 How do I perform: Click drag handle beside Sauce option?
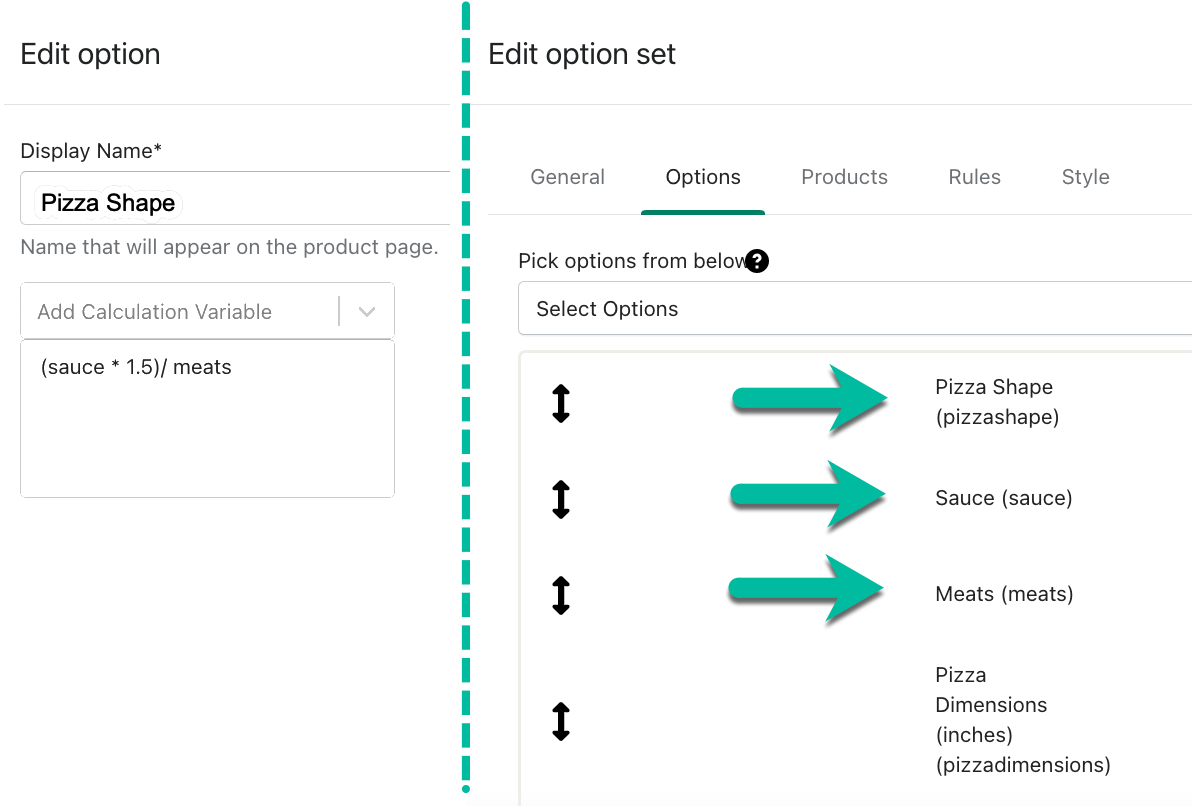click(561, 499)
